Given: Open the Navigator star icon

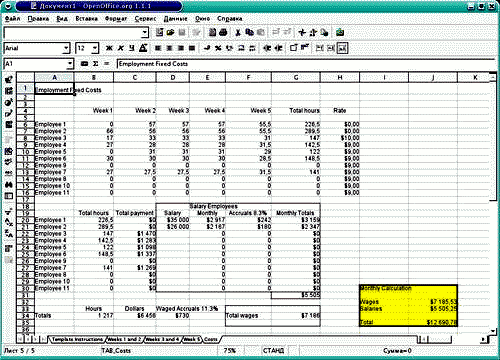Looking at the screenshot, I should point(302,32).
